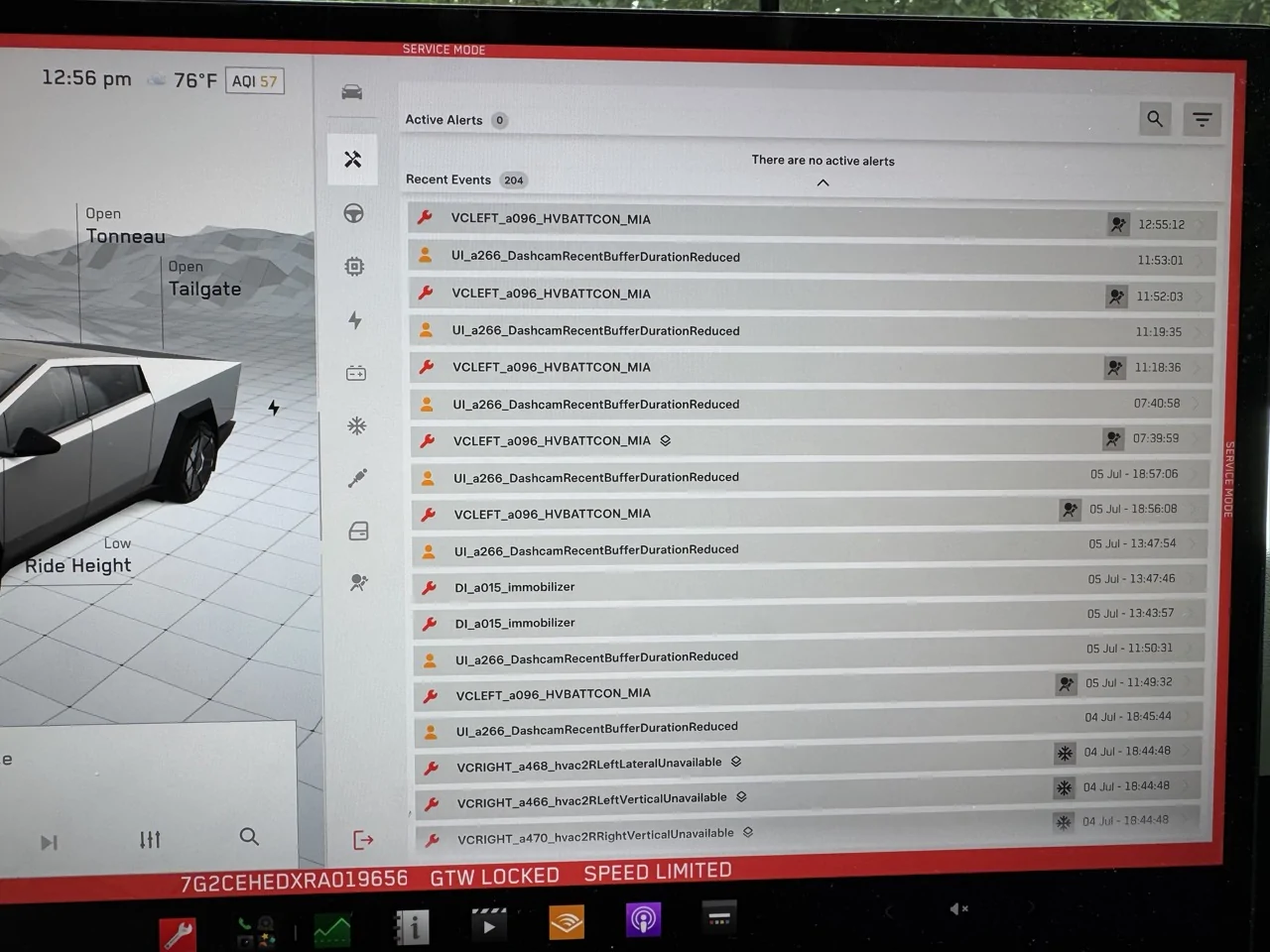Adjust the Ride Height Low setting
1270x952 pixels.
[78, 556]
